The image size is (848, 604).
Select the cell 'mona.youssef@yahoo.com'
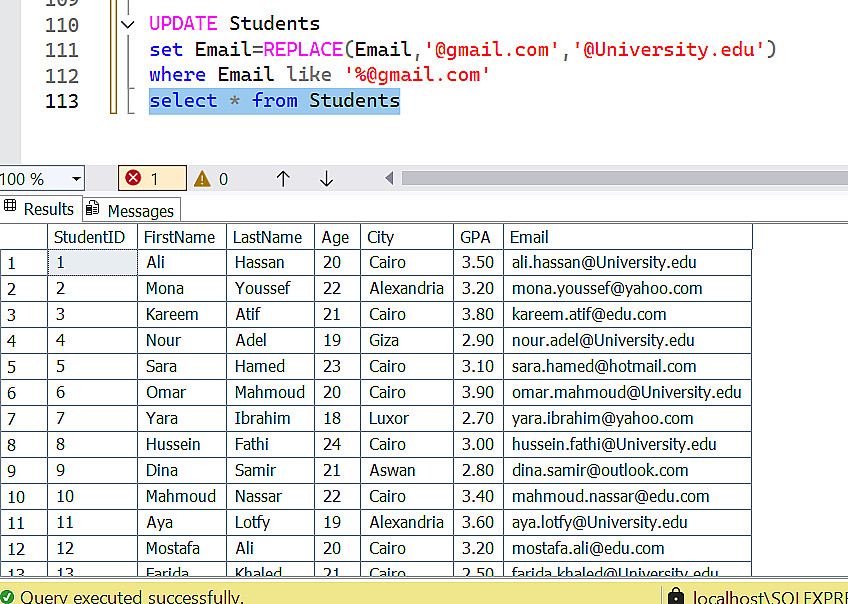(627, 288)
